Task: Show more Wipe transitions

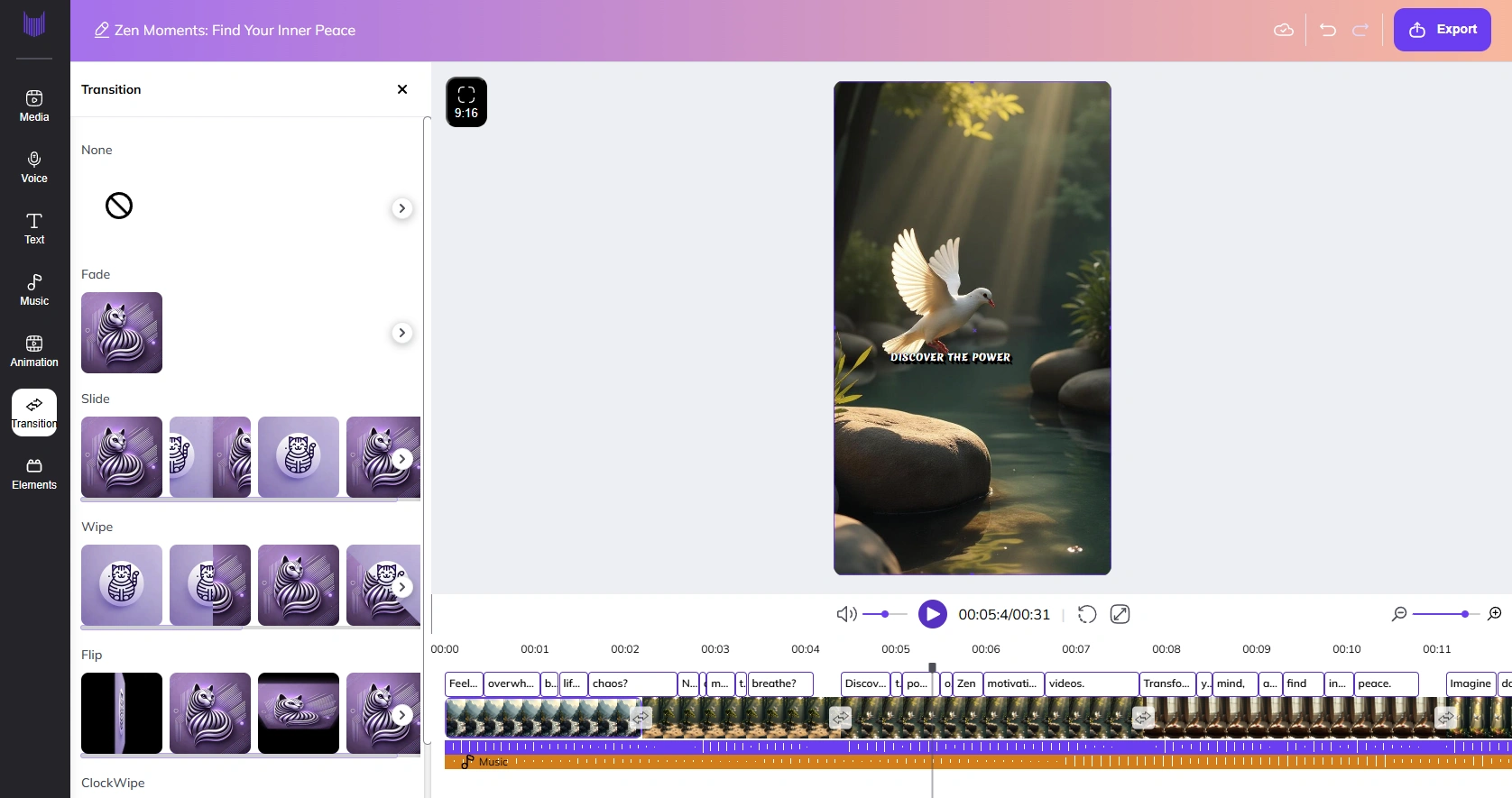Action: (x=402, y=587)
